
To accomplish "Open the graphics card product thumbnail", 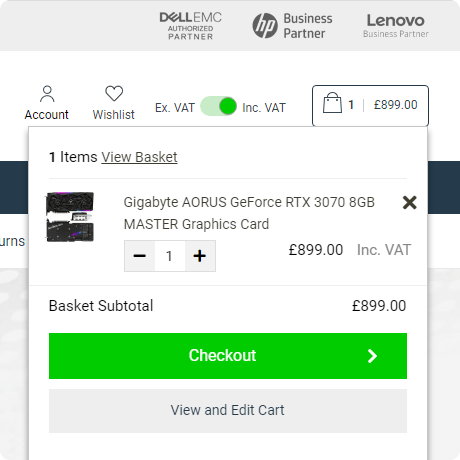I will [70, 217].
